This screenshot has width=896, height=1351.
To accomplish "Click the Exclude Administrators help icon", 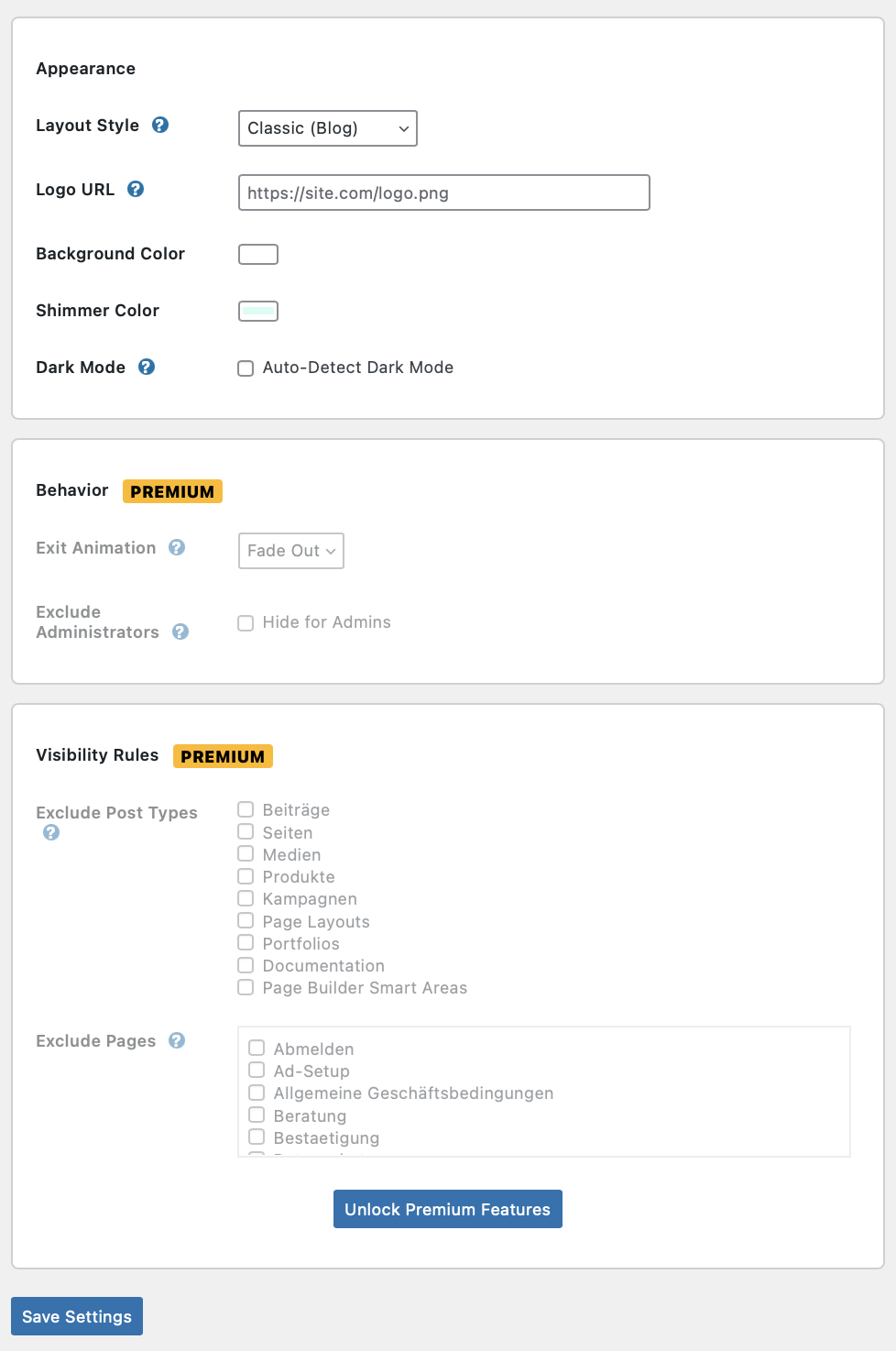I will 180,632.
